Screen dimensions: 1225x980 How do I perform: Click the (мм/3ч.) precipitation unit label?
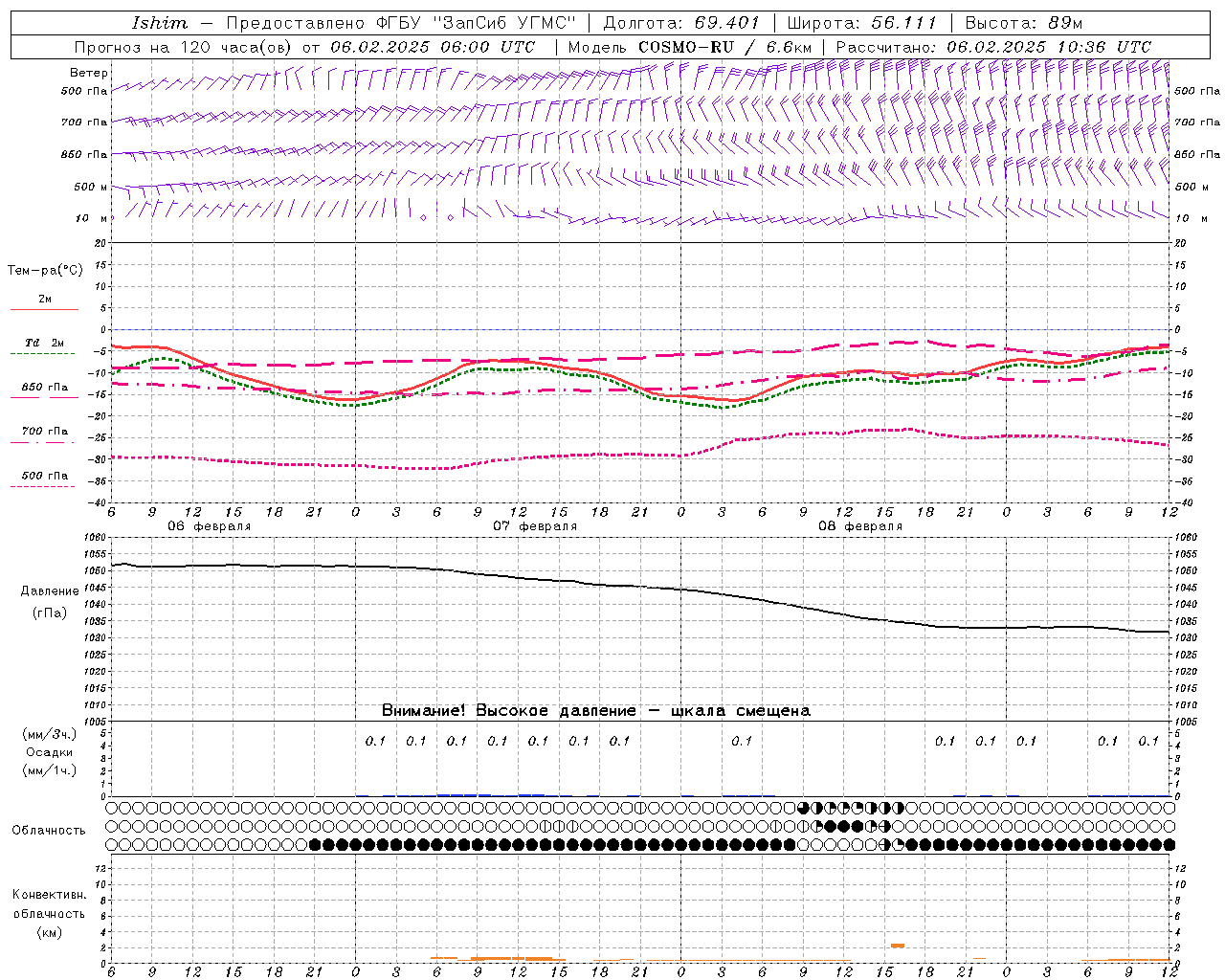coord(49,734)
